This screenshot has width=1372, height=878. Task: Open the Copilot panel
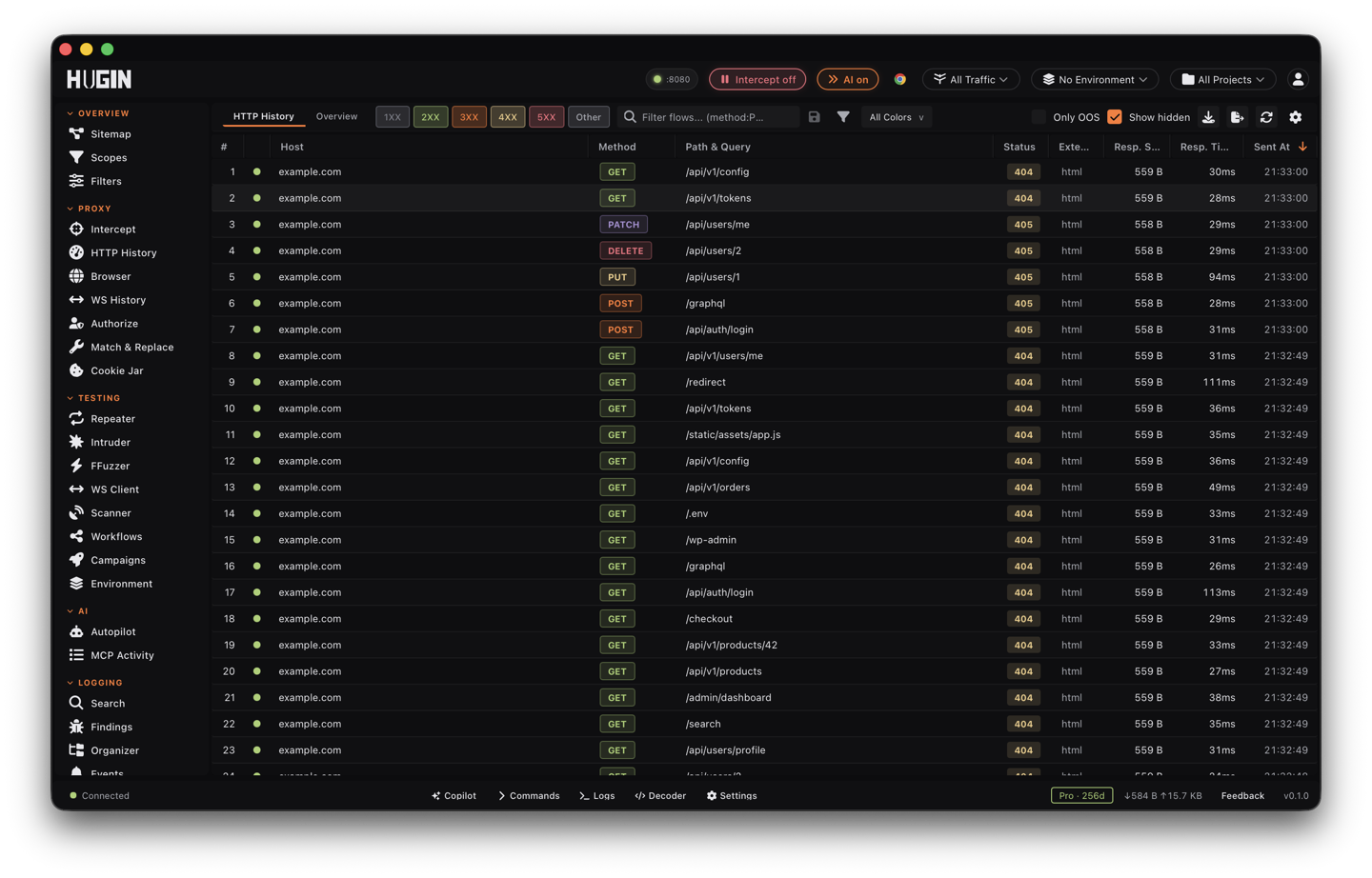click(x=454, y=796)
